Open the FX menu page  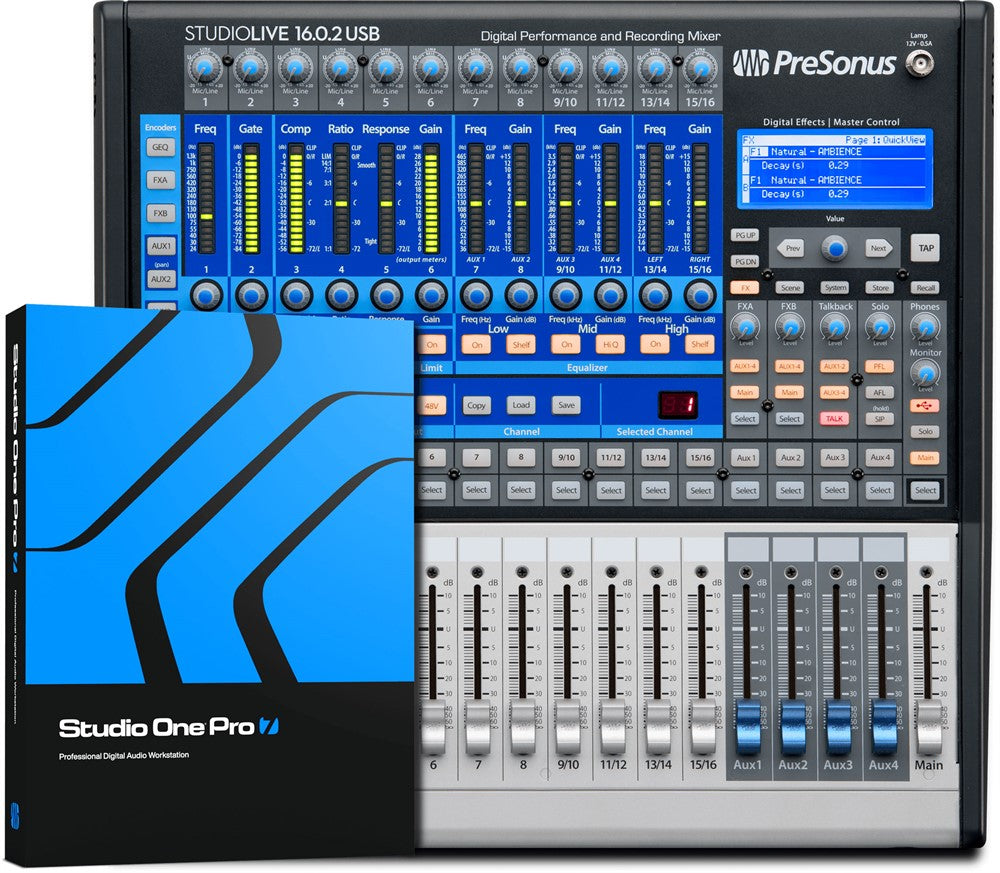pos(745,288)
